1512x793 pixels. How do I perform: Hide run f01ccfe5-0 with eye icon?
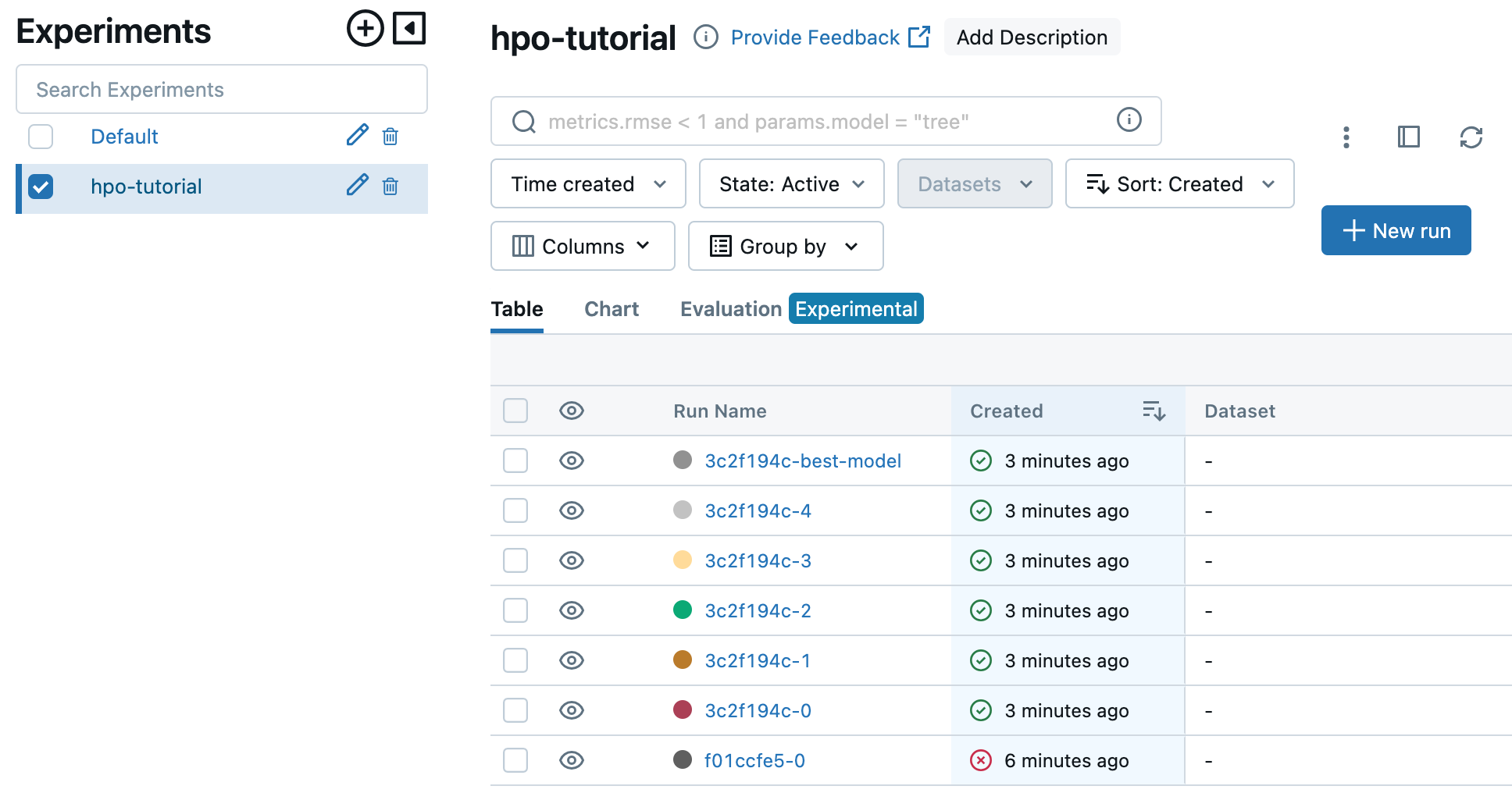(572, 760)
